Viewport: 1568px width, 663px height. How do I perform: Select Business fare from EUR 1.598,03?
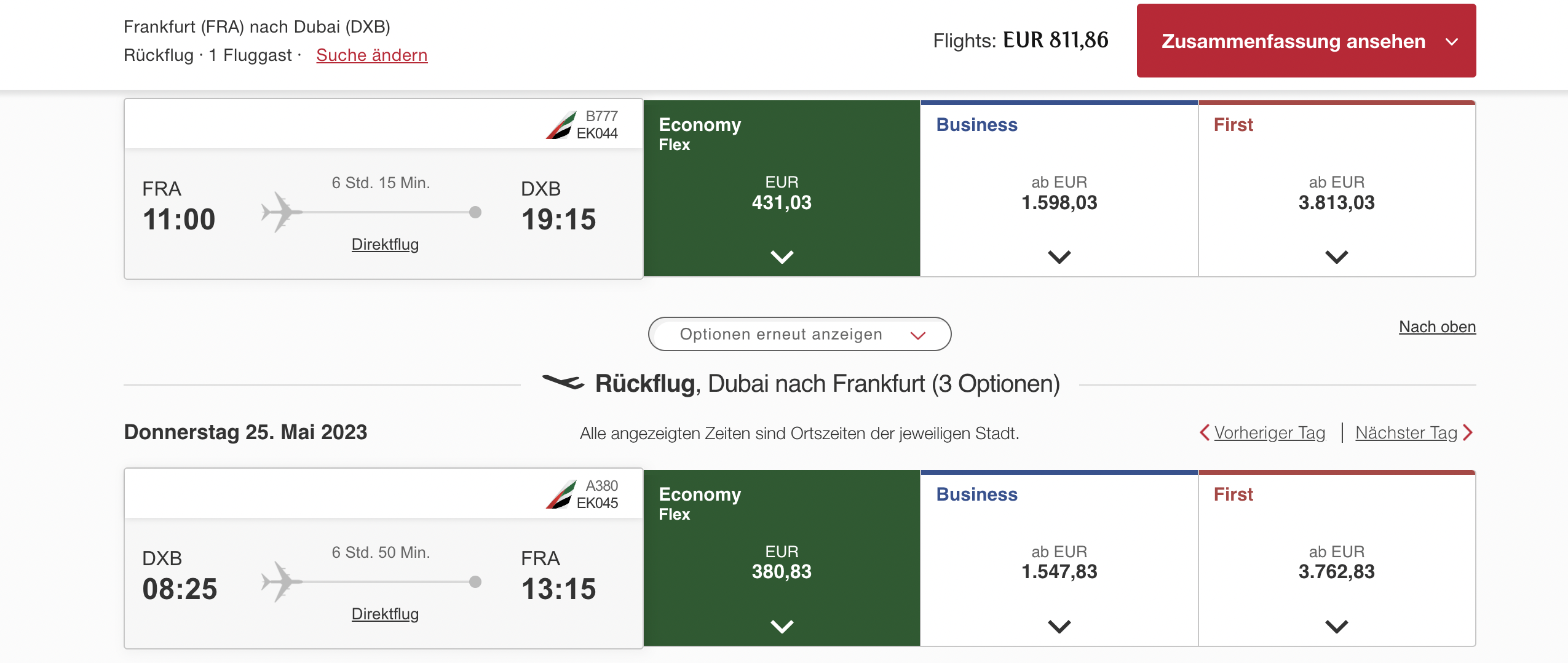tap(1059, 193)
